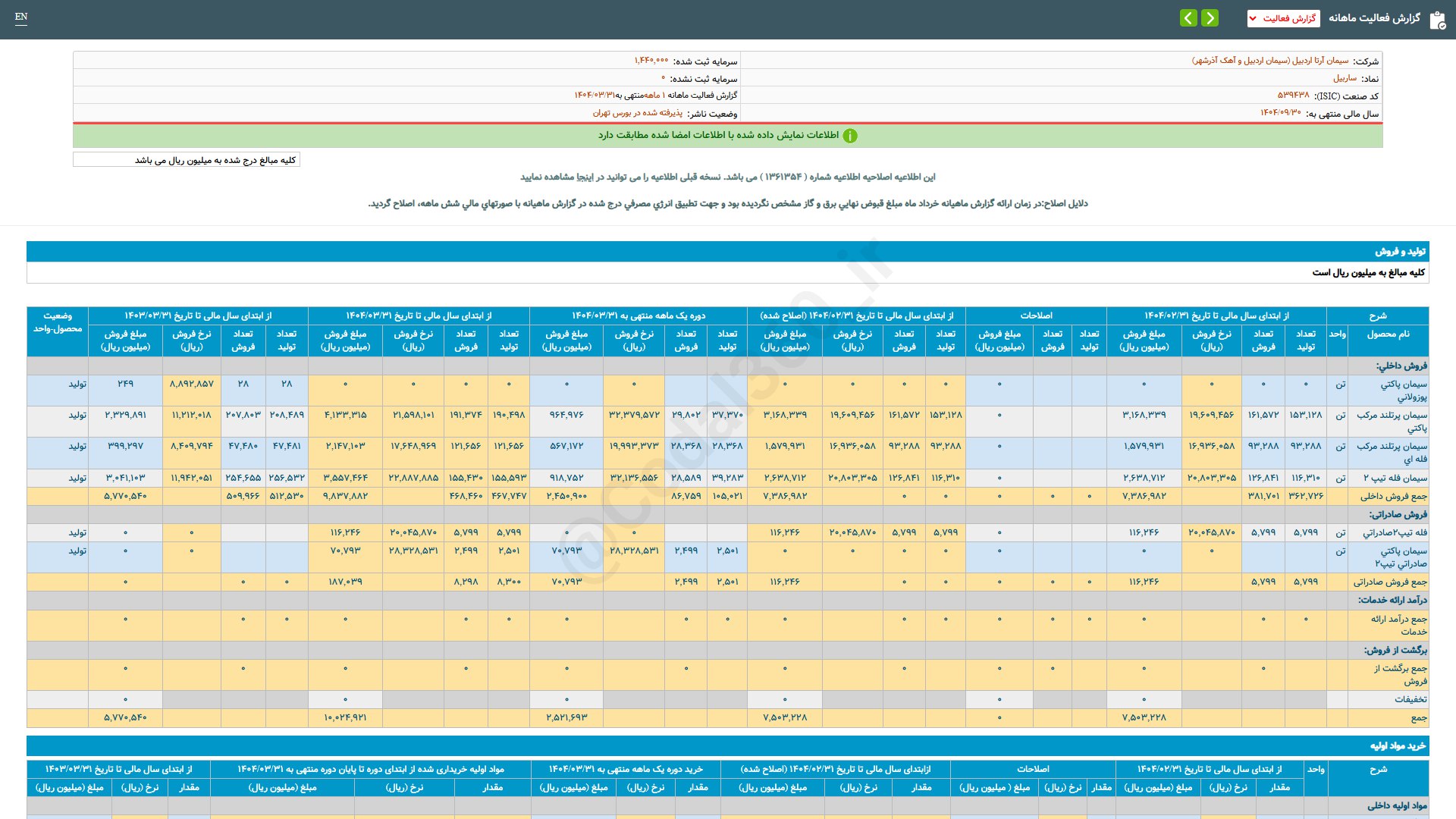Select the 'گزارش فعالیت ماهانه' page title
1456x819 pixels.
coord(1374,18)
